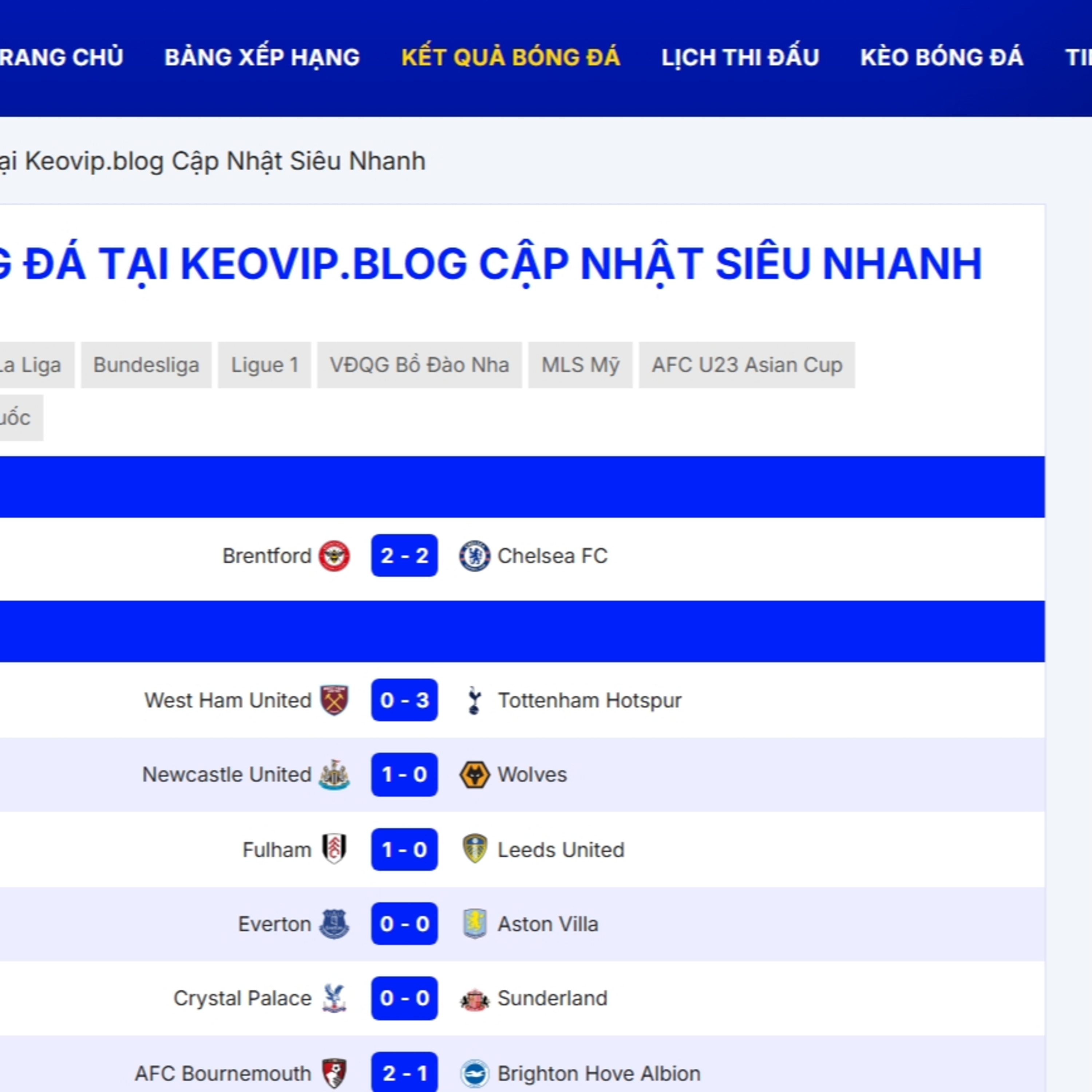Open West Ham vs Tottenham 0 - 3 score
This screenshot has width=1092, height=1092.
tap(404, 700)
